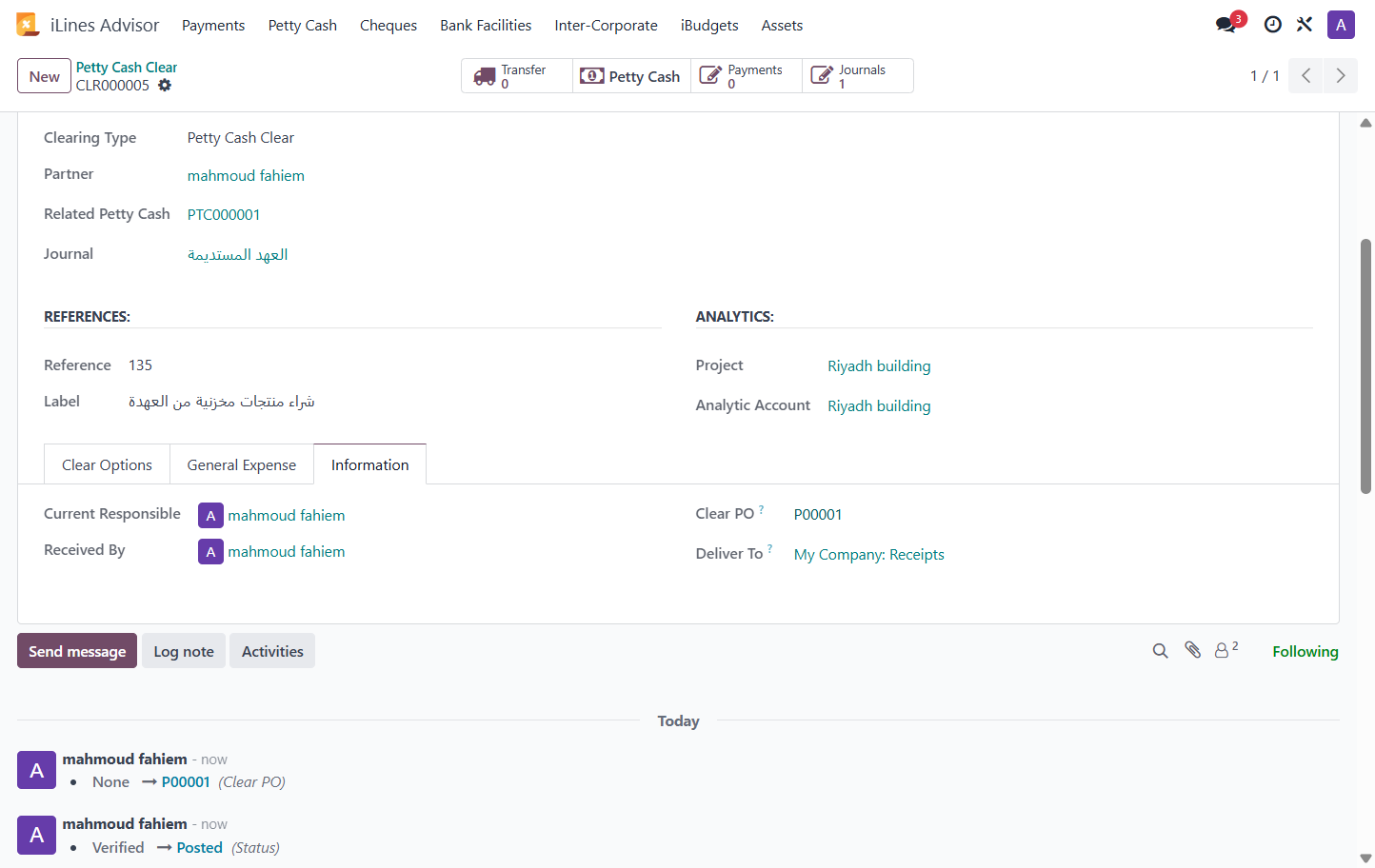This screenshot has width=1375, height=868.
Task: Switch to the Clear Options tab
Action: [x=107, y=464]
